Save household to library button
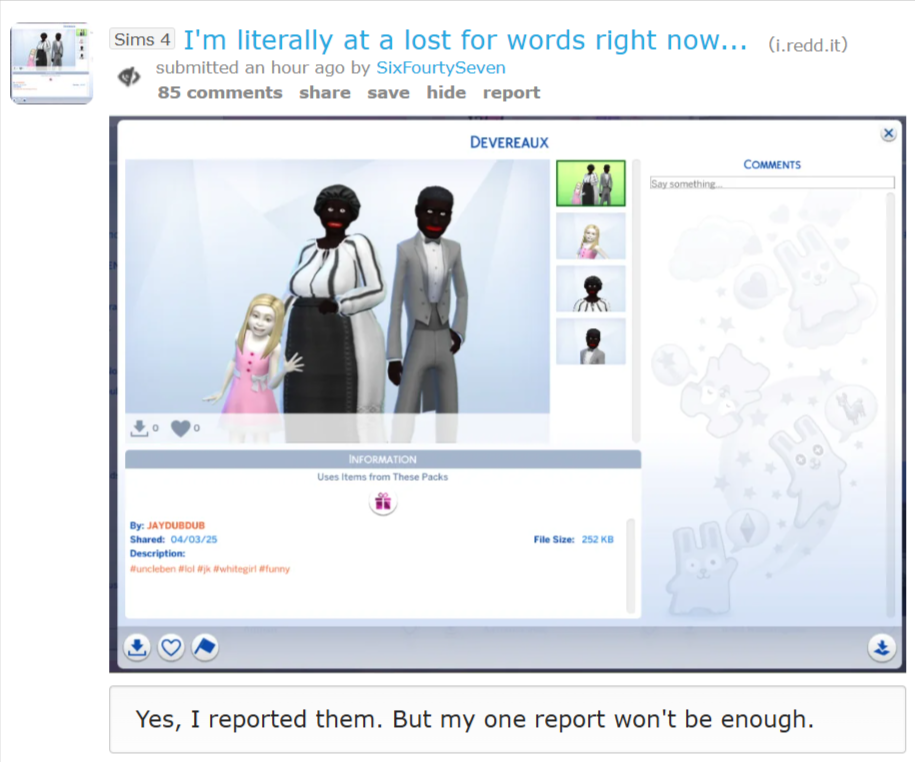The height and width of the screenshot is (762, 915). tap(137, 647)
